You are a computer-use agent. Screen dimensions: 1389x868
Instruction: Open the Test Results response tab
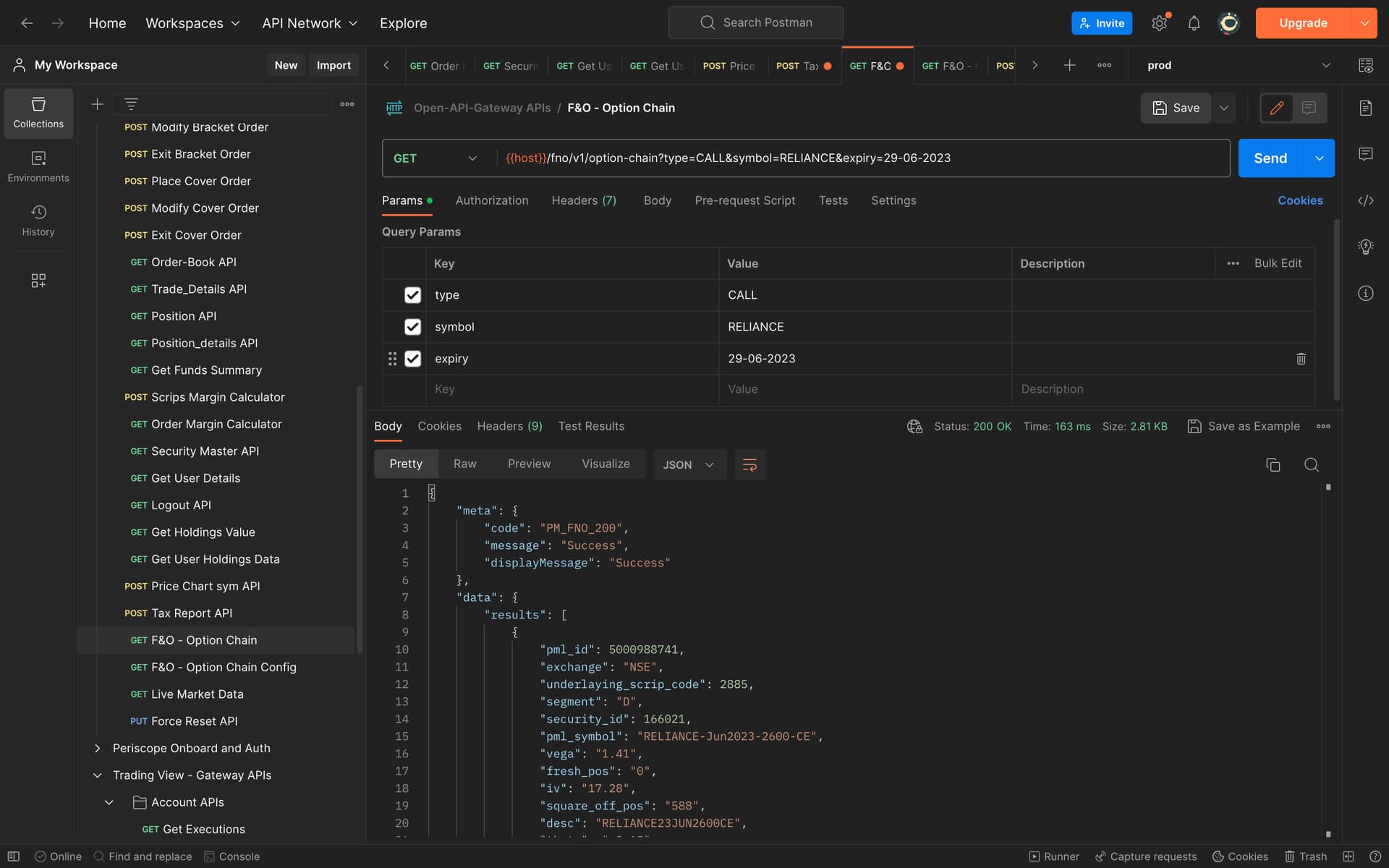coord(591,426)
